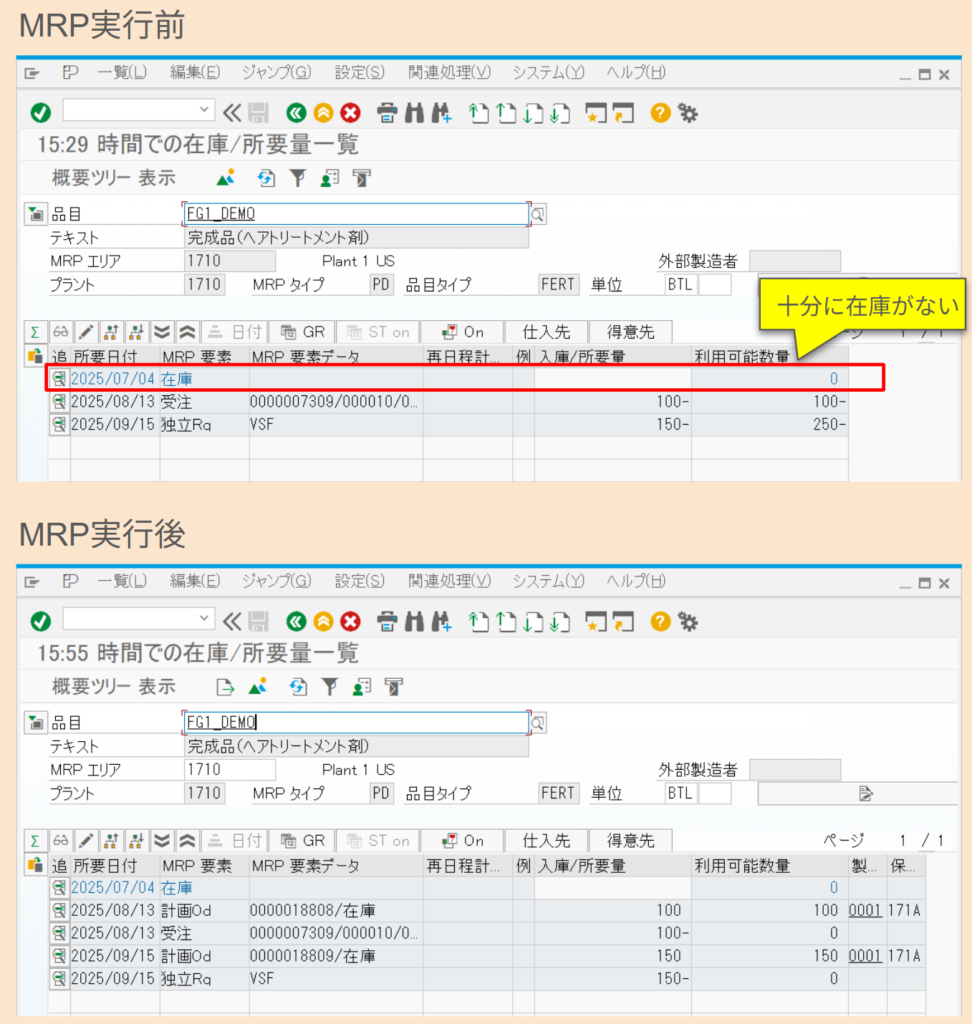Click the On button above upper table
972x1024 pixels.
point(462,332)
